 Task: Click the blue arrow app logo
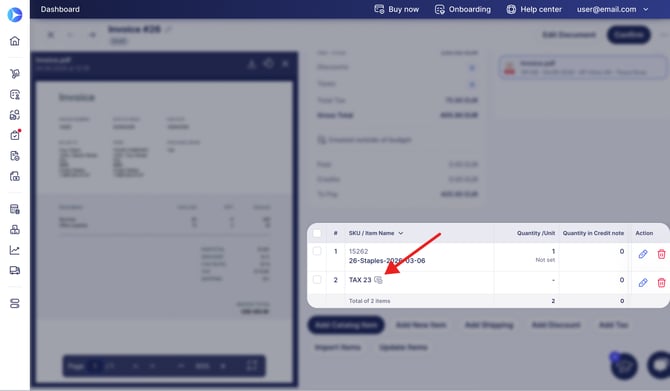[15, 15]
